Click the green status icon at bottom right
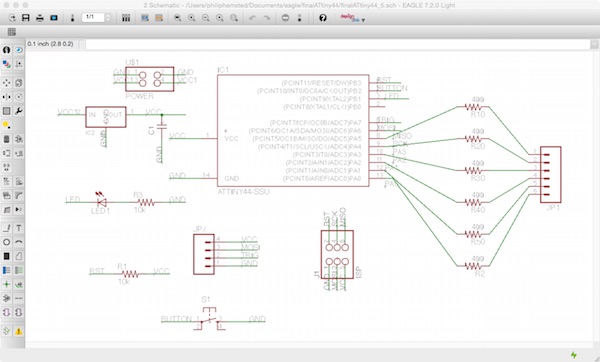 [574, 355]
